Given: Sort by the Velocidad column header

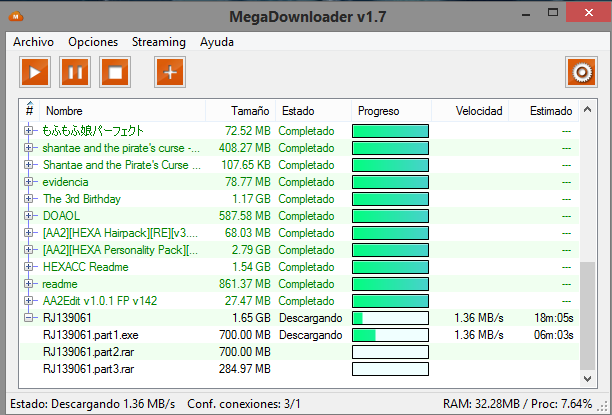Looking at the screenshot, I should [x=470, y=111].
